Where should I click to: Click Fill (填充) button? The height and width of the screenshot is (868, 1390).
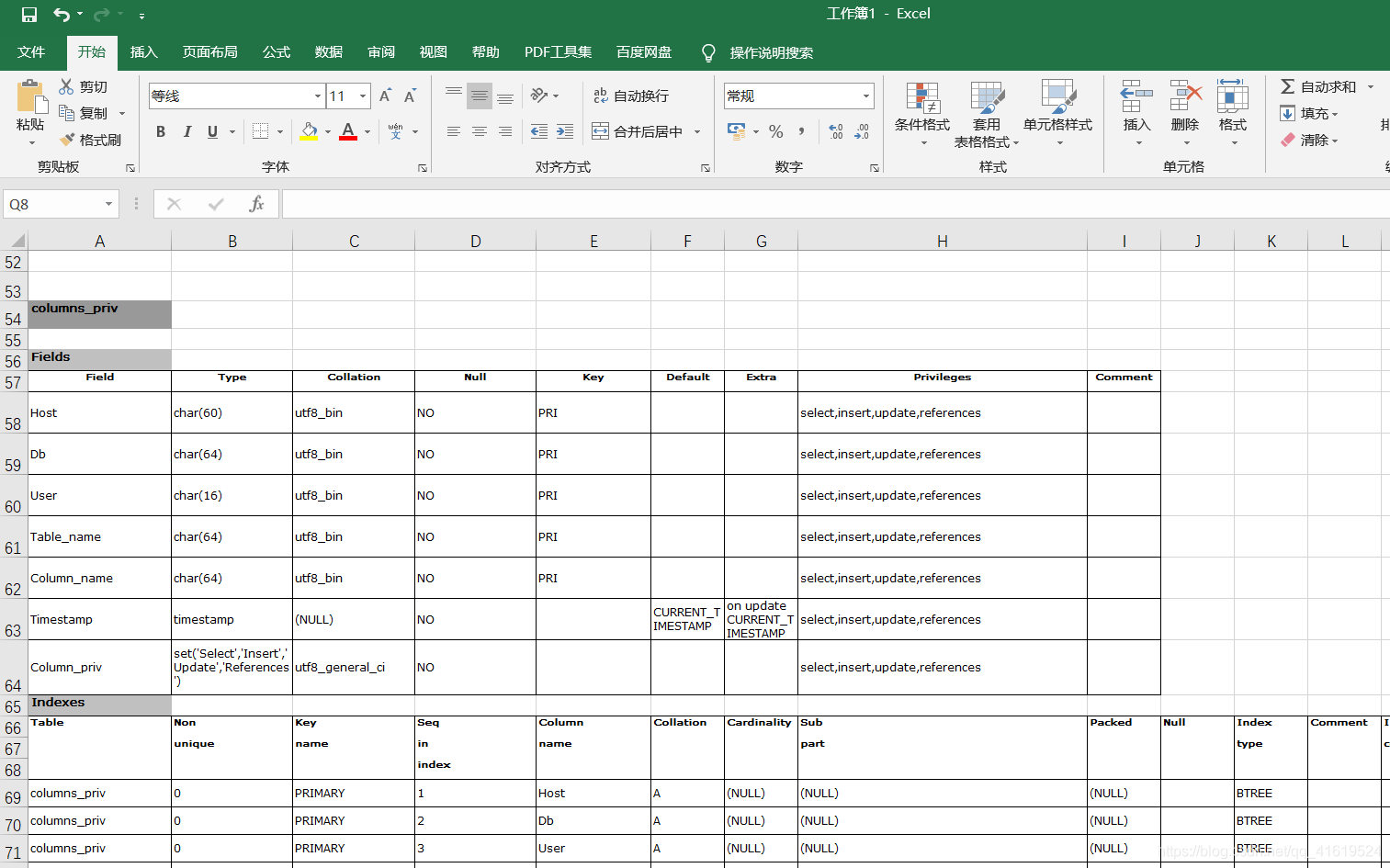[x=1310, y=113]
